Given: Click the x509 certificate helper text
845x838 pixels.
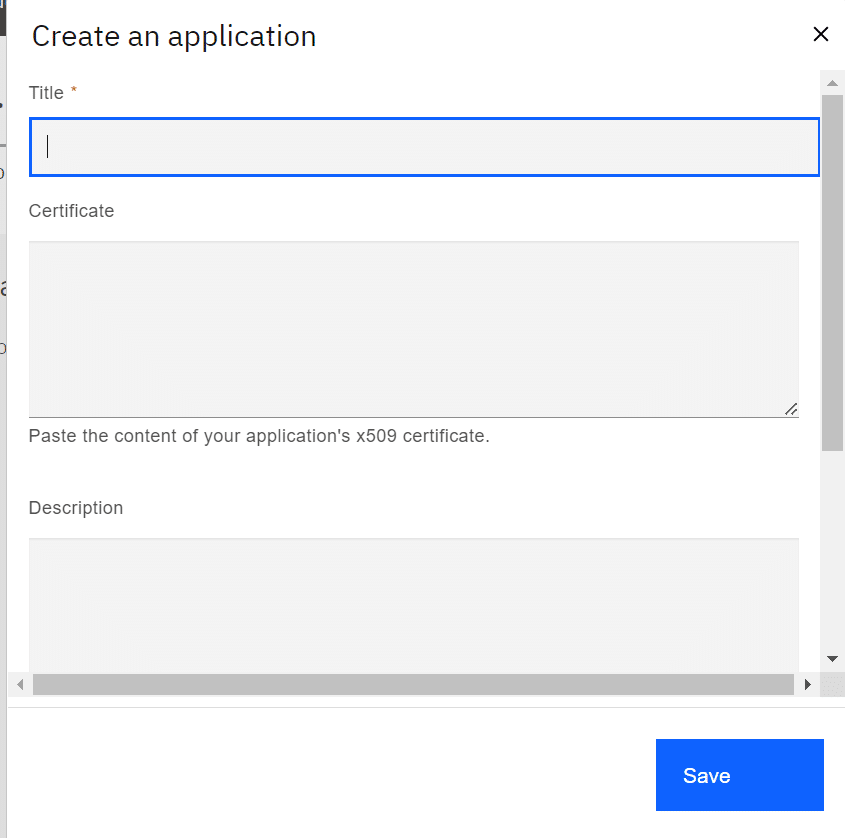Looking at the screenshot, I should pos(259,435).
